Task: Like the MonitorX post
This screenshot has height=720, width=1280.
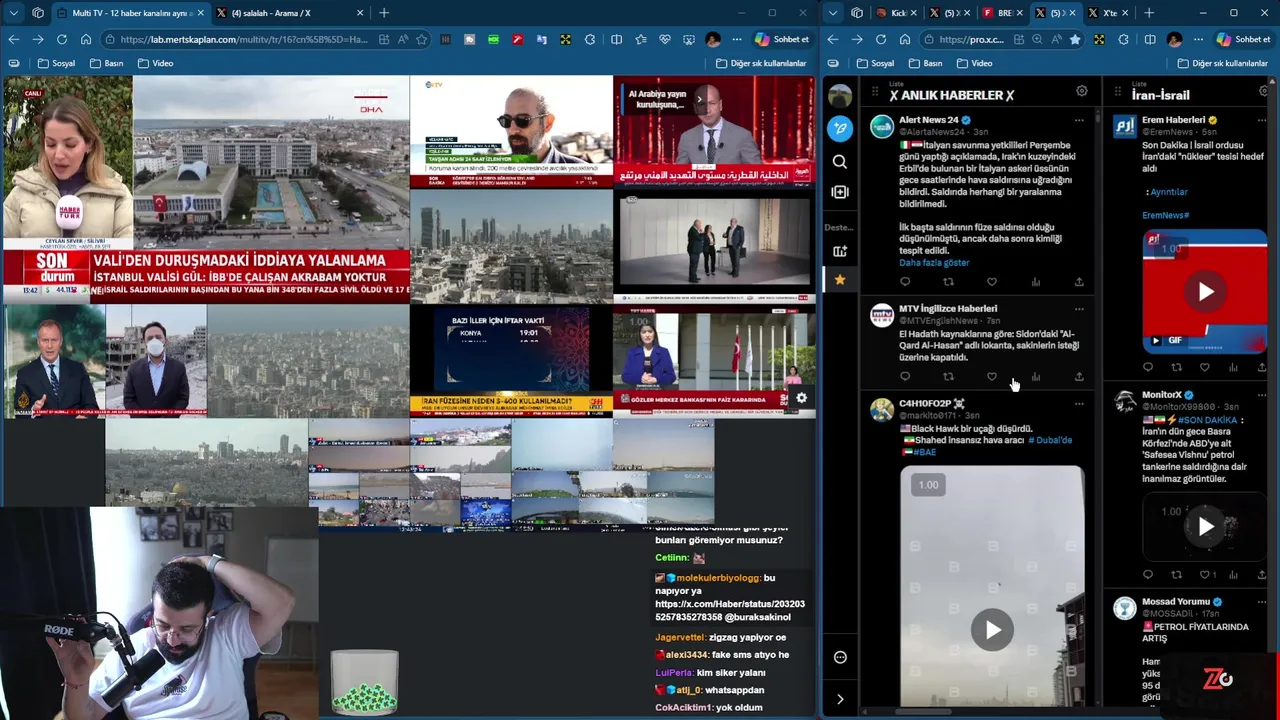Action: [x=1204, y=575]
